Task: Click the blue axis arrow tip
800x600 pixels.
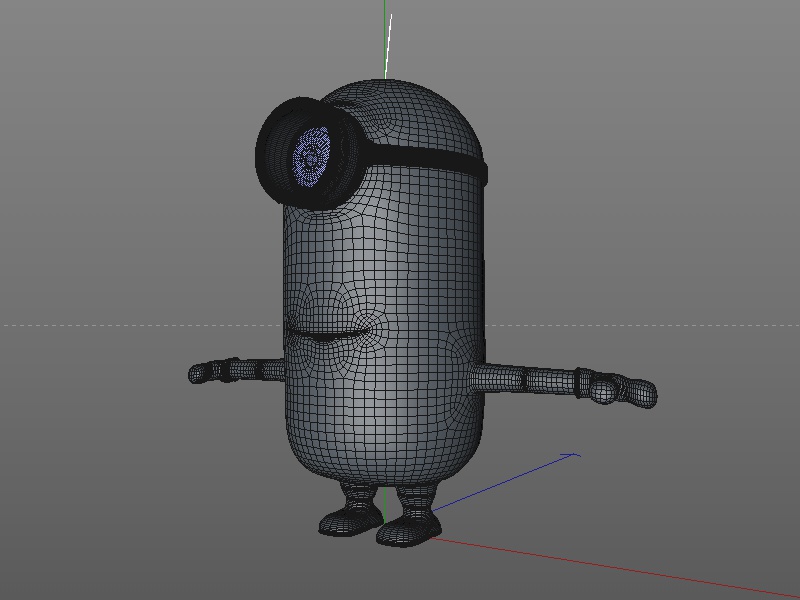Action: pyautogui.click(x=573, y=455)
